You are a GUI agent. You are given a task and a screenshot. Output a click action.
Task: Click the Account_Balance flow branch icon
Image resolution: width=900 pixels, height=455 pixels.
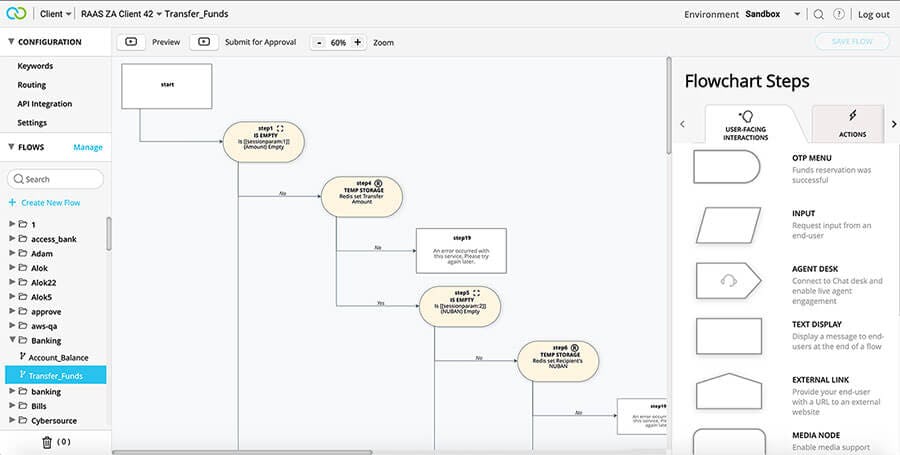(22, 357)
